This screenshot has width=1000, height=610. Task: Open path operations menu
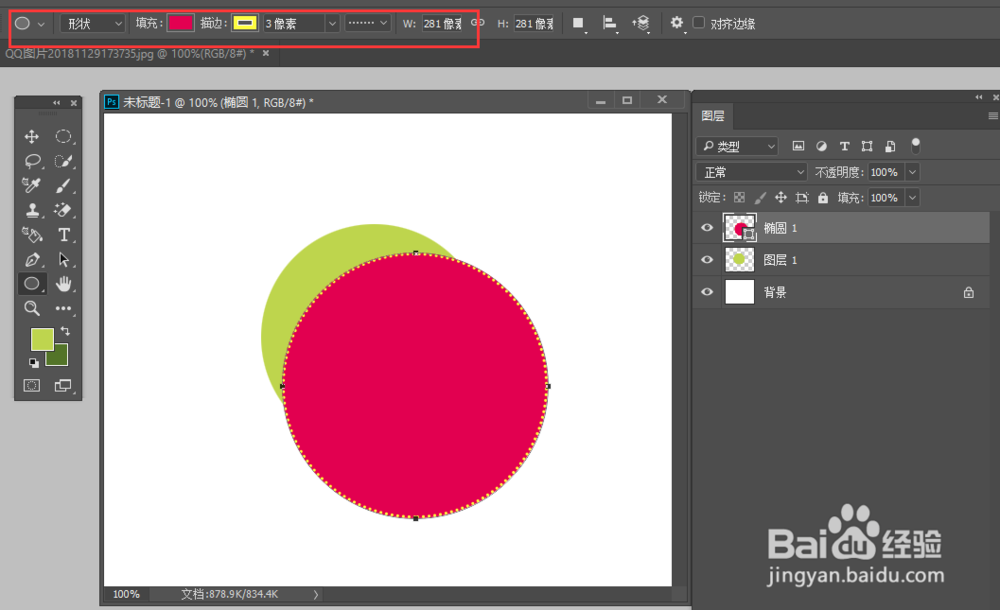coord(578,24)
